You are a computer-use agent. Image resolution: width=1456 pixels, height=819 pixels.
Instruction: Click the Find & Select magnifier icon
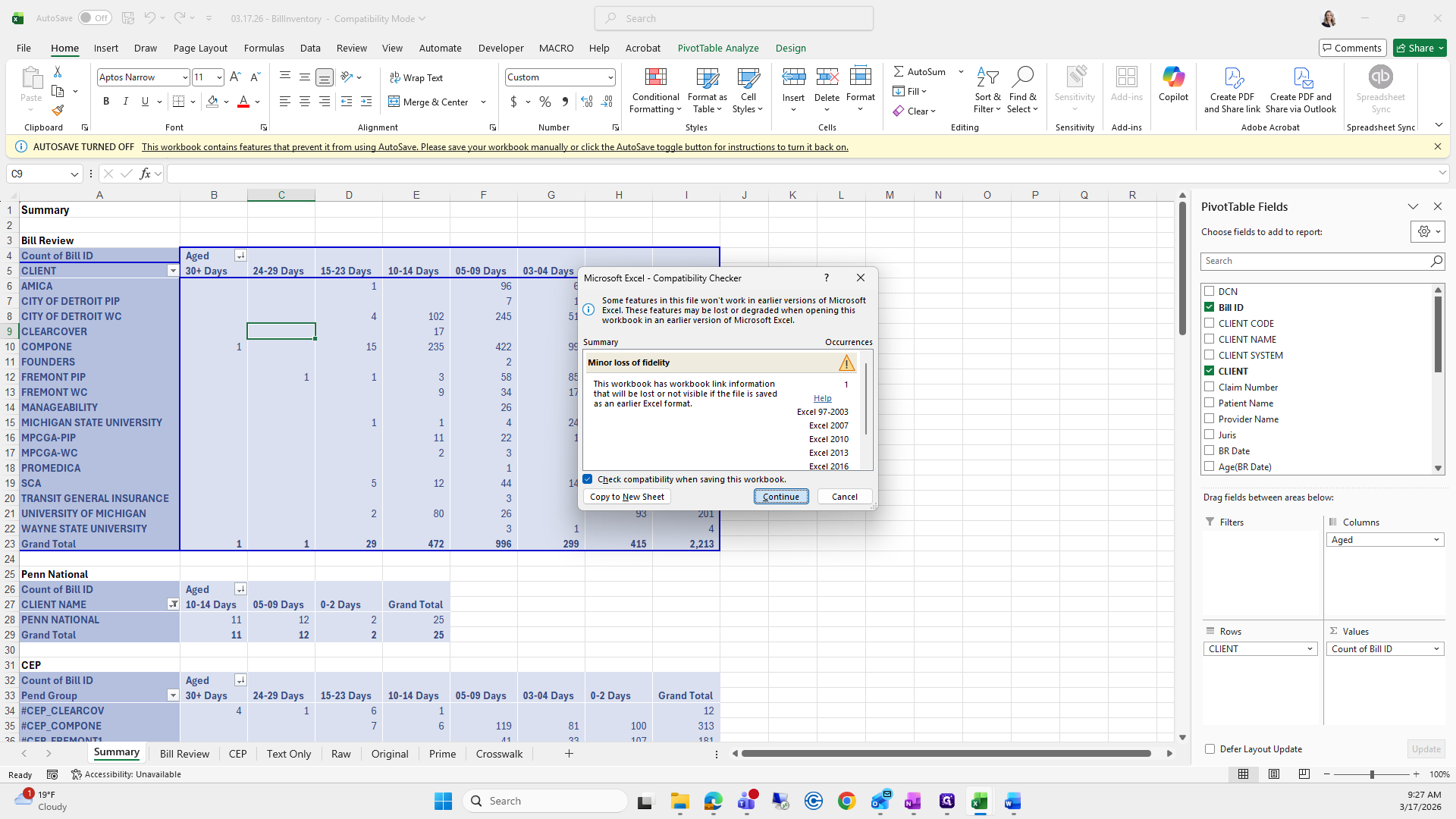[x=1022, y=77]
